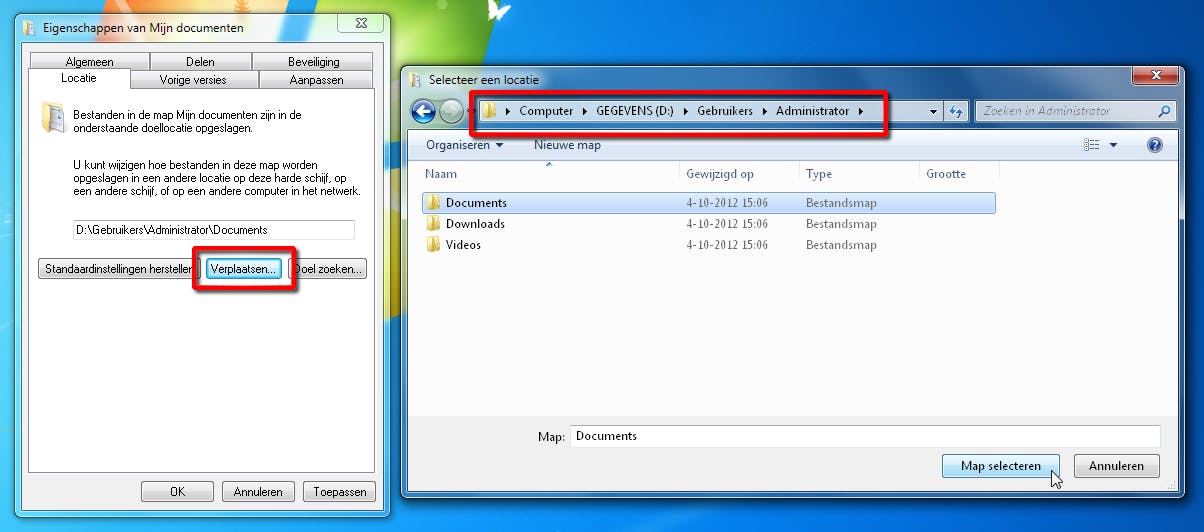Click the change view icon in toolbar

[1092, 145]
